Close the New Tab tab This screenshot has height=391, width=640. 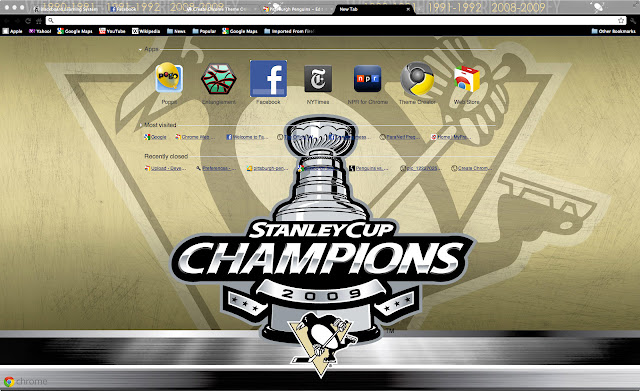[408, 9]
